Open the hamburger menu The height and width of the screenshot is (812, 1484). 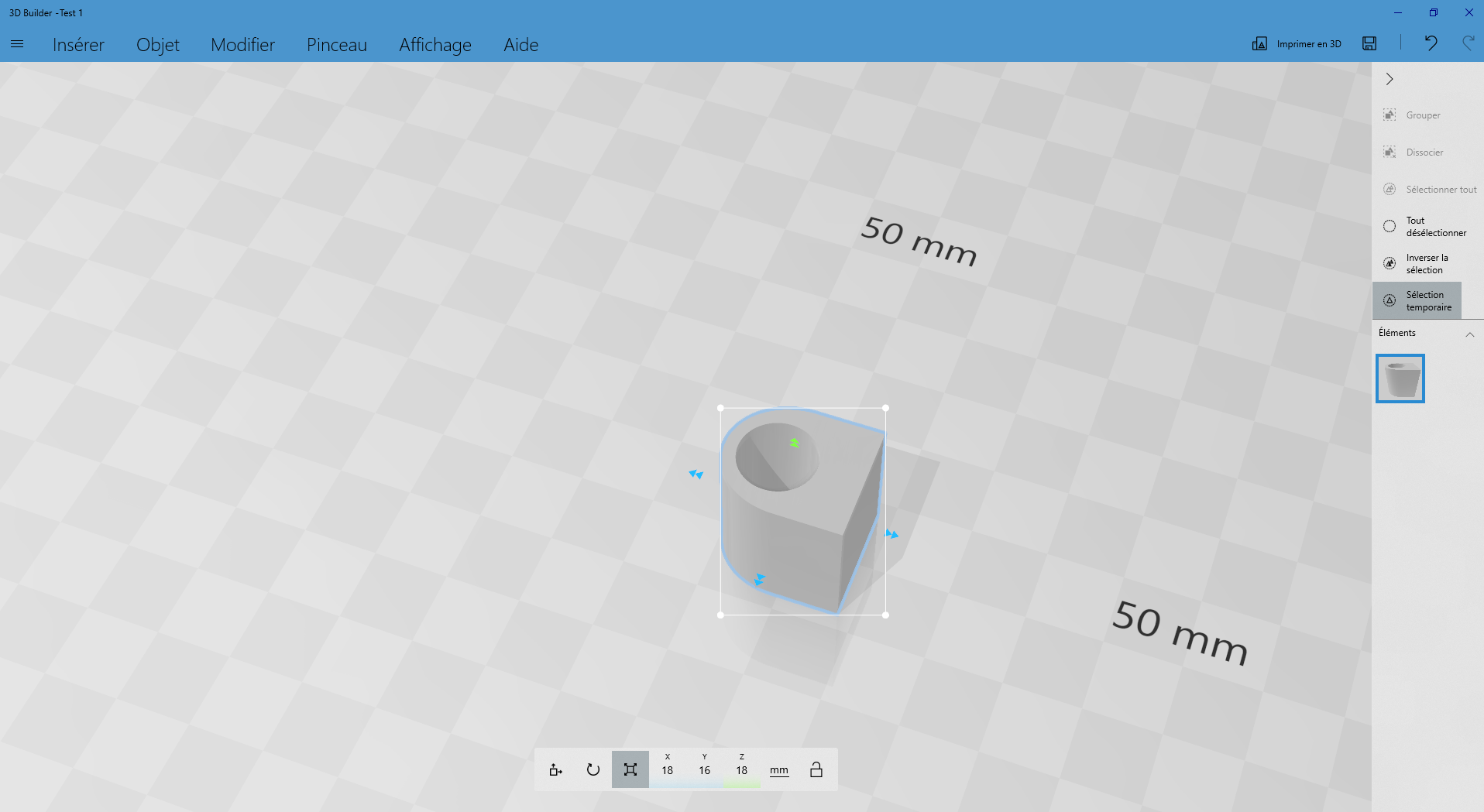17,44
